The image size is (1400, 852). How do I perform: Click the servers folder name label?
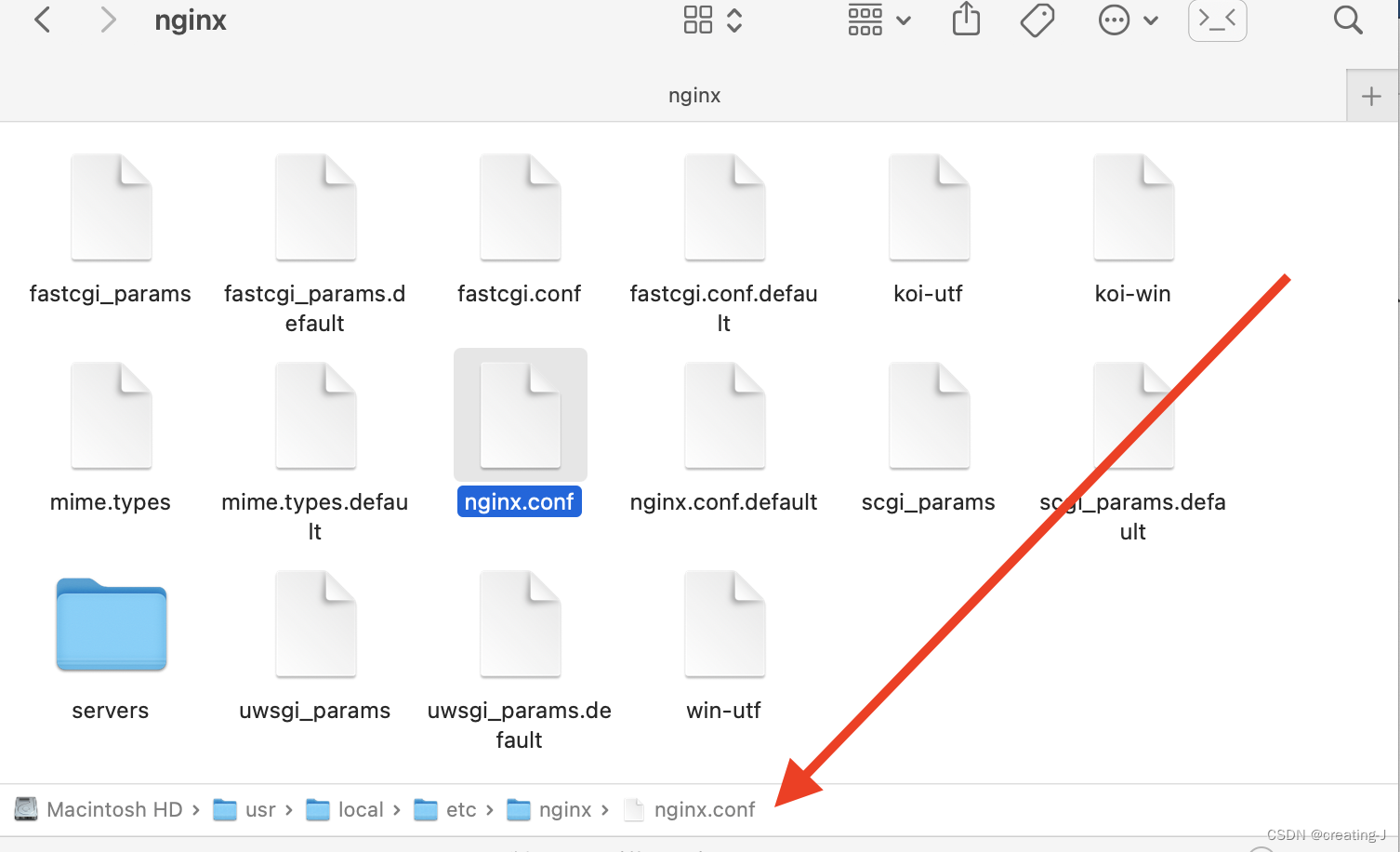[x=111, y=711]
